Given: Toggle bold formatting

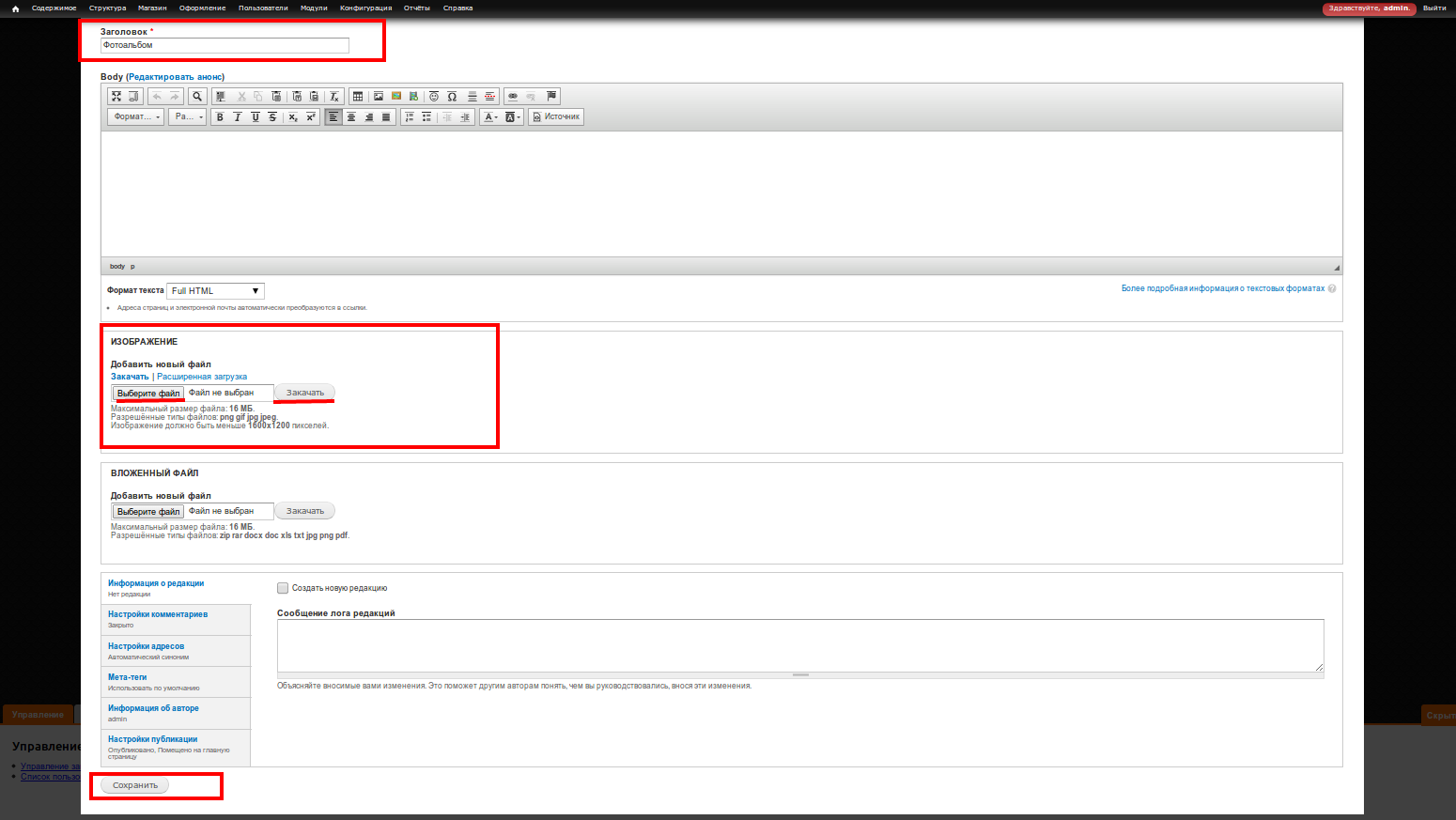Looking at the screenshot, I should coord(220,117).
